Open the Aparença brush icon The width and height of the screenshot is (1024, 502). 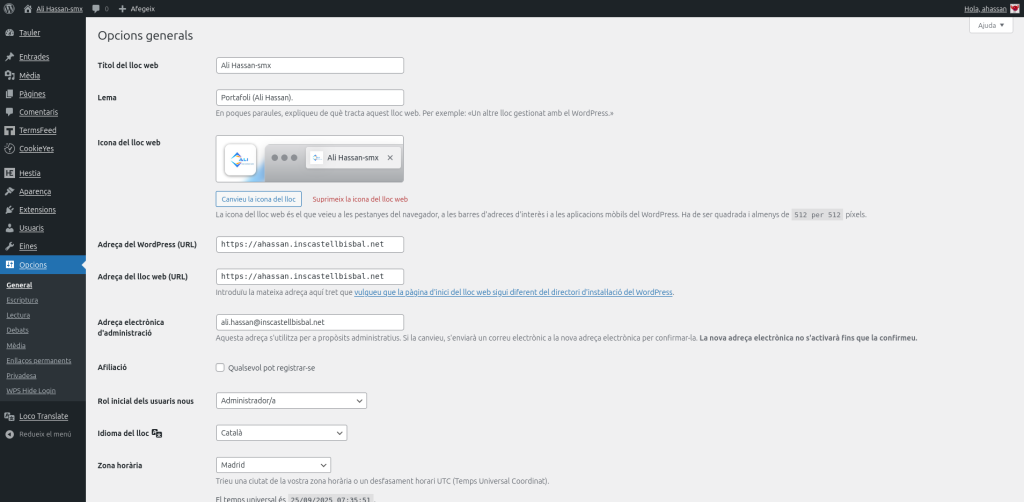(9, 191)
